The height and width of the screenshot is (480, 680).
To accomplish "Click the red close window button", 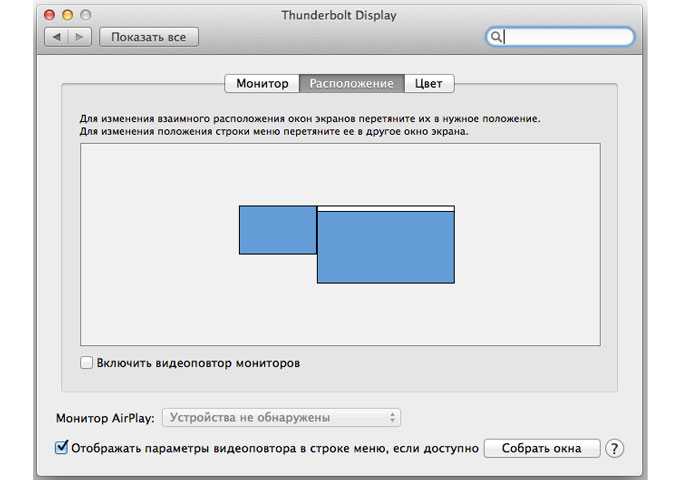I will click(x=49, y=15).
